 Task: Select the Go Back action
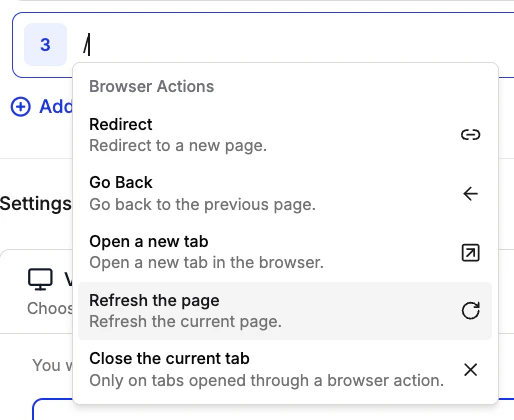pyautogui.click(x=285, y=194)
